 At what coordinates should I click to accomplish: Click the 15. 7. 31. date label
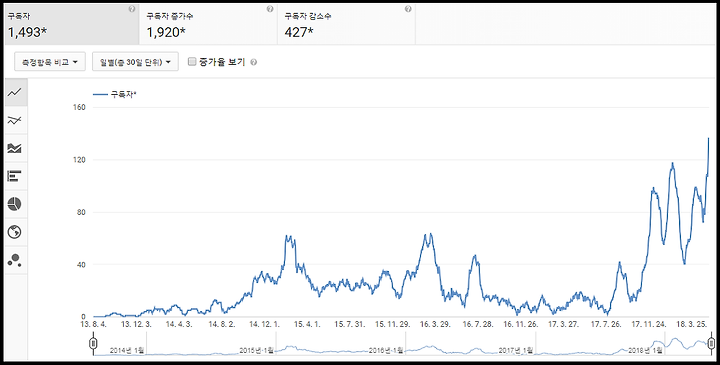pyautogui.click(x=349, y=324)
